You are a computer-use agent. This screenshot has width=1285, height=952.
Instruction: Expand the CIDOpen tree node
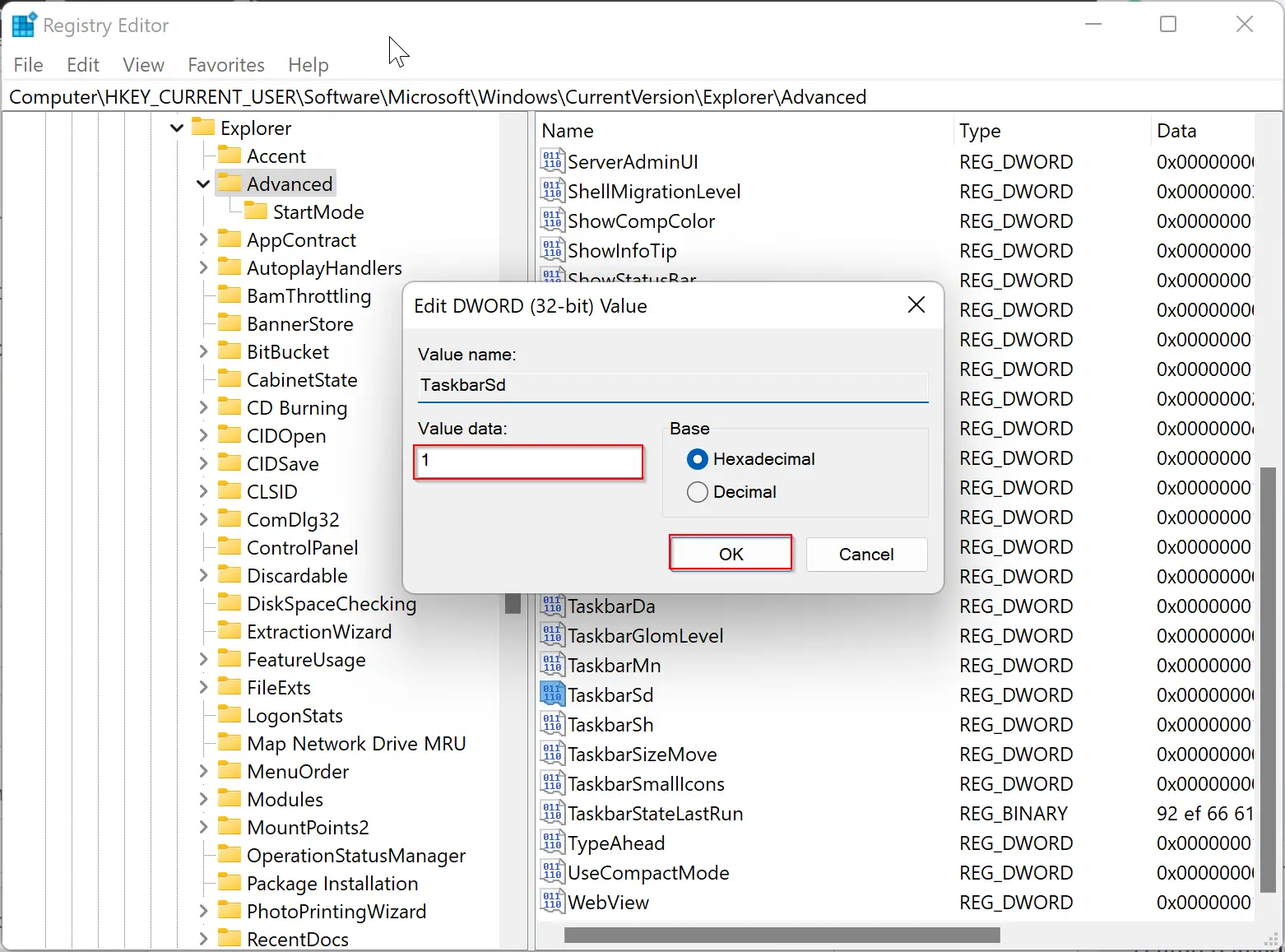203,435
